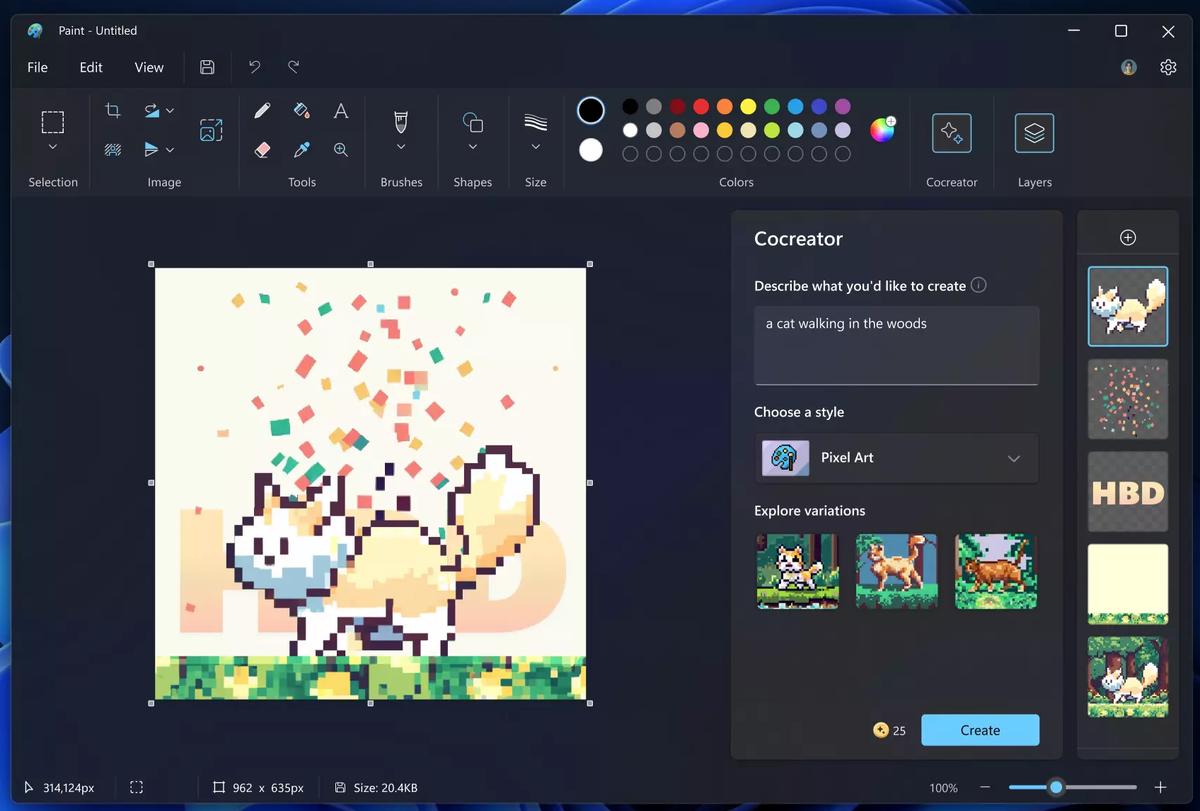Viewport: 1200px width, 811px height.
Task: Click the Undo arrow
Action: click(254, 67)
